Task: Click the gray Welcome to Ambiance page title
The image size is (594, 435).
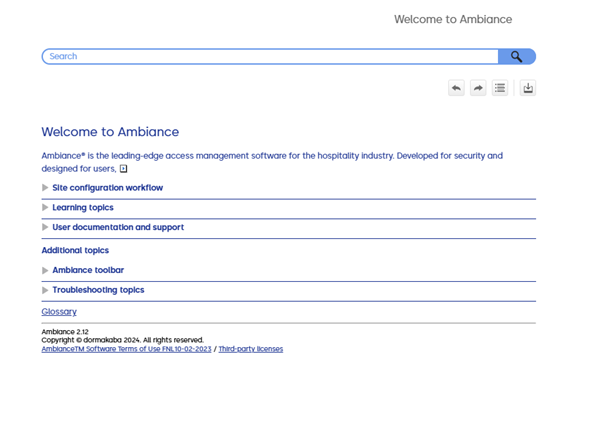Action: click(x=453, y=19)
